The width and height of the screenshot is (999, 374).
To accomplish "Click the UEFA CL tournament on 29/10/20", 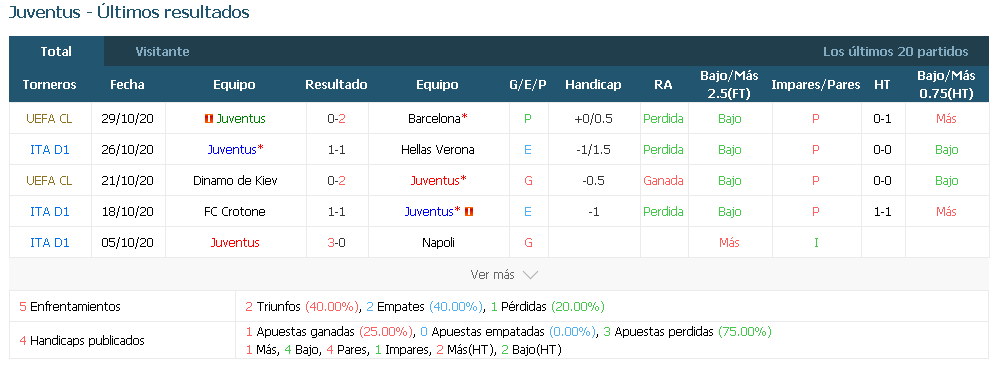I will point(49,119).
